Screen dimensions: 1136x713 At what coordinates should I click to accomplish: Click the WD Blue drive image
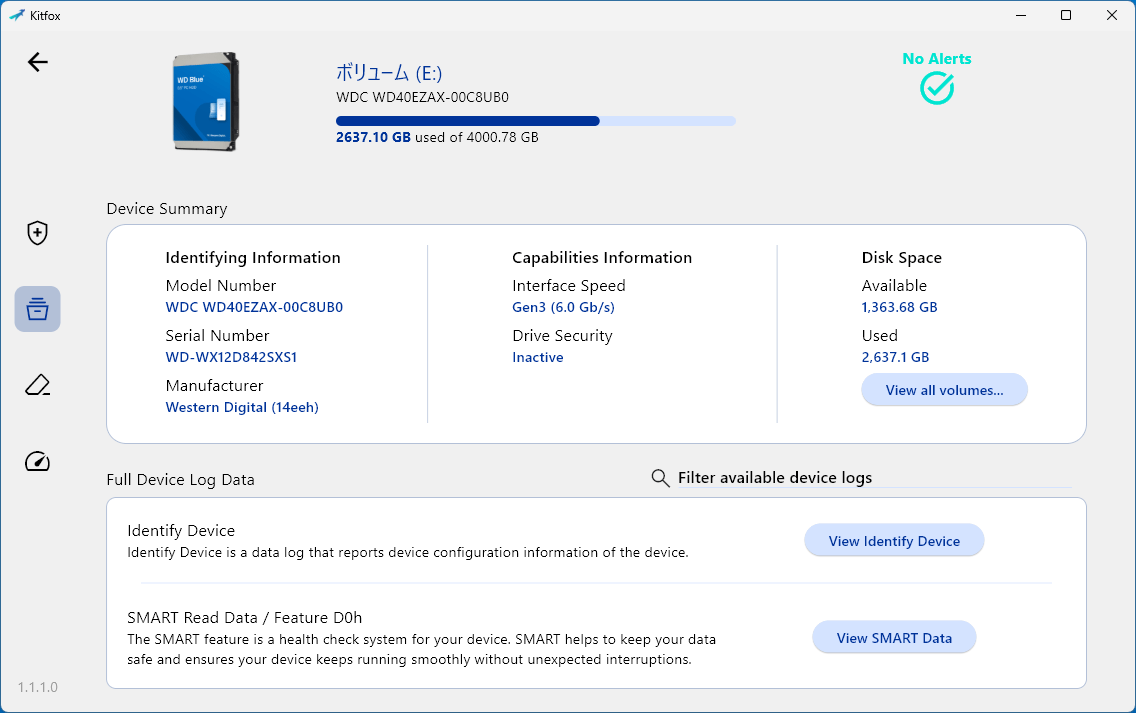tap(206, 101)
